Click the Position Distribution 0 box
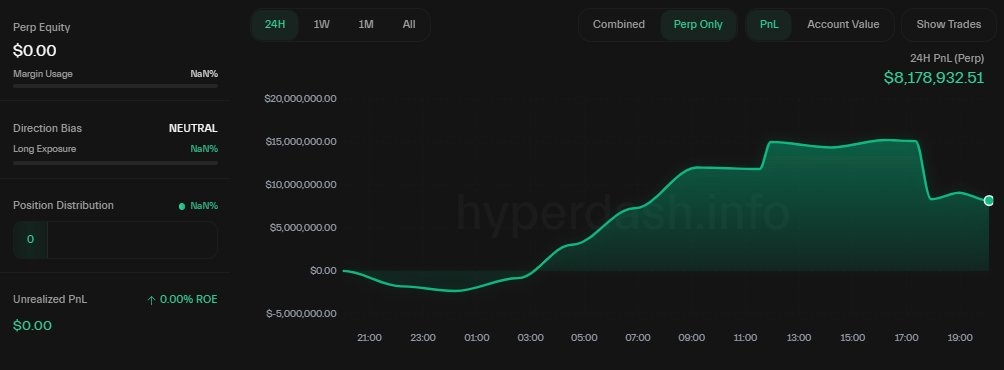This screenshot has height=370, width=1004. [30, 239]
